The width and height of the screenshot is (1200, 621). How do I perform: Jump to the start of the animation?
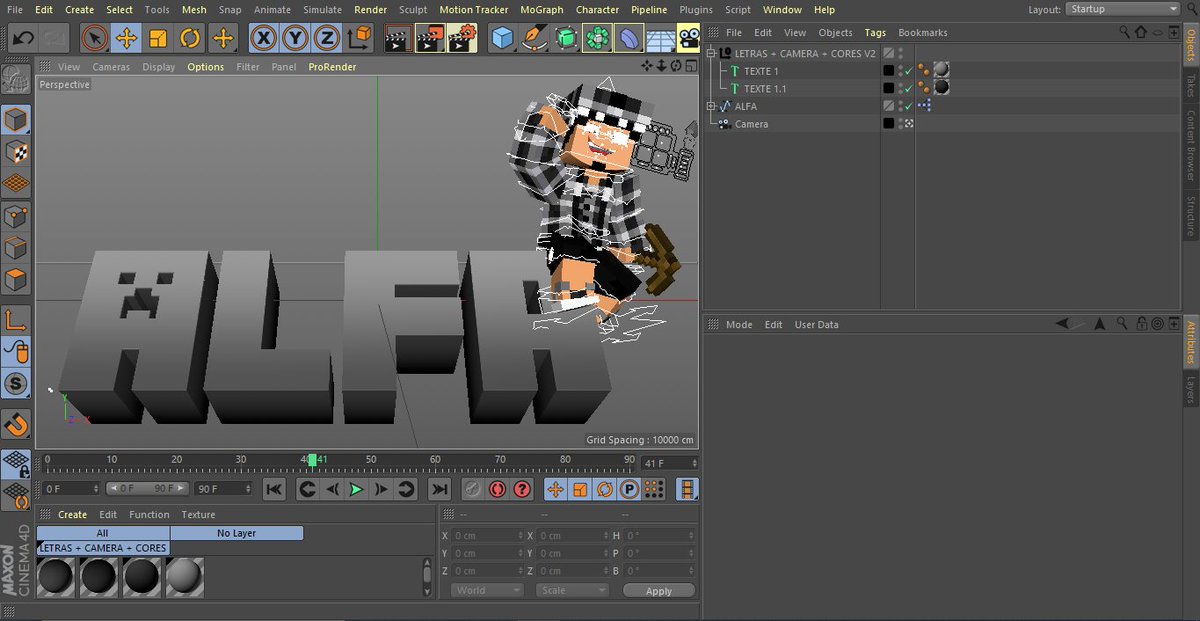[x=274, y=489]
